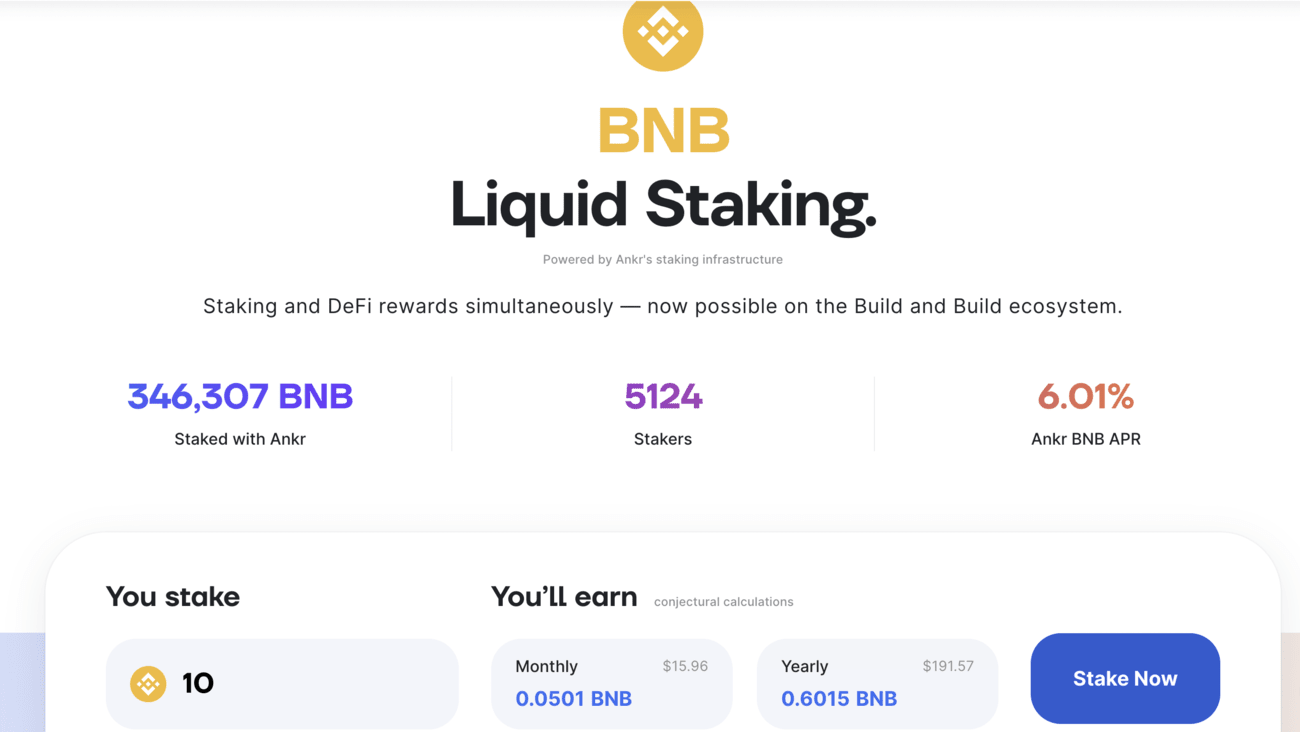Click the BNB coin icon in stake field
Image resolution: width=1300 pixels, height=732 pixels.
(x=148, y=684)
